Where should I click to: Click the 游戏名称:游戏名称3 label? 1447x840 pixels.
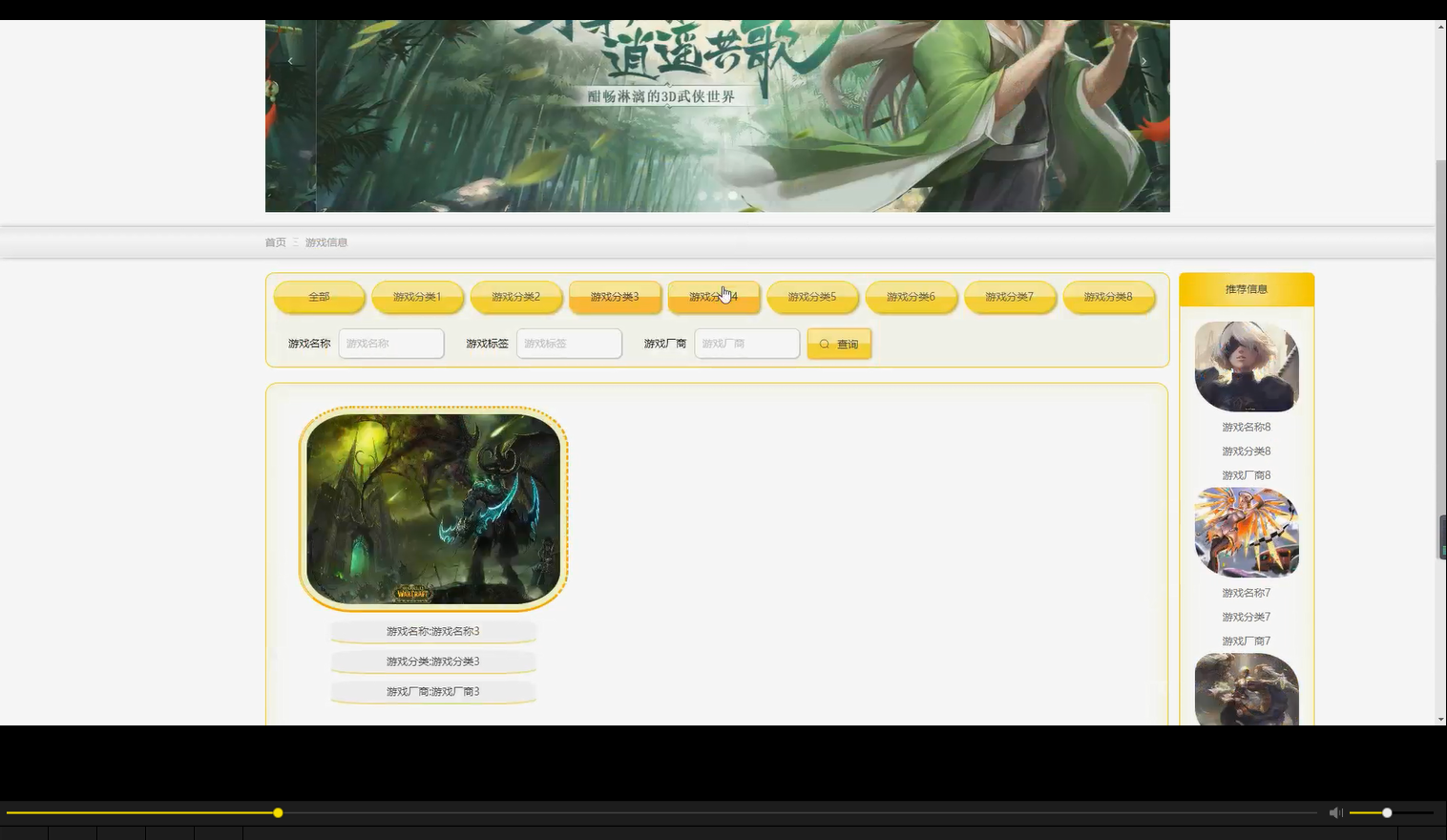click(x=433, y=631)
